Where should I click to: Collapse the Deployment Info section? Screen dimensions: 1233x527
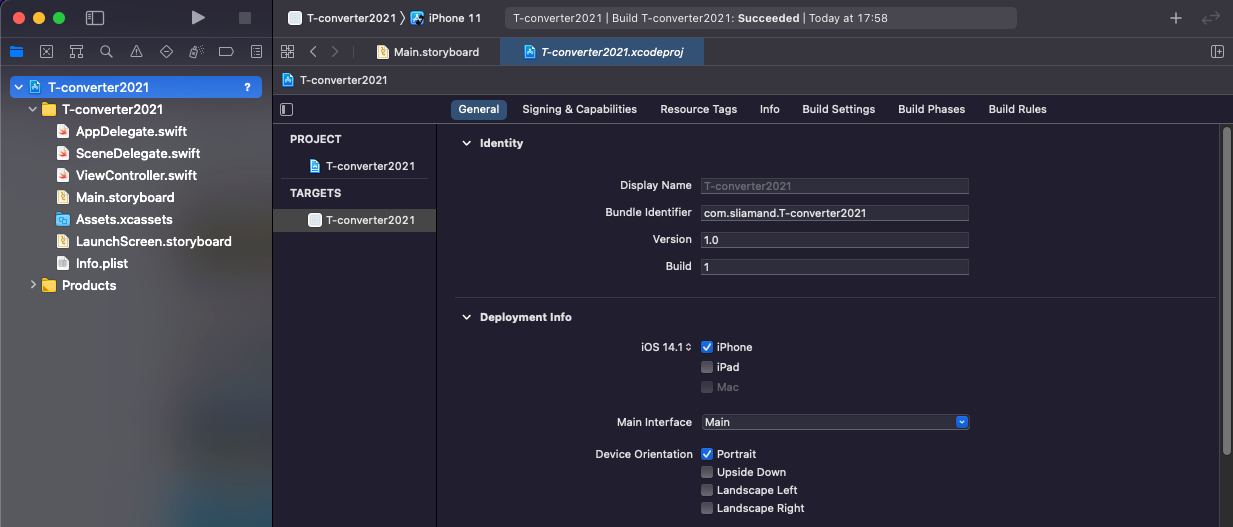[466, 317]
